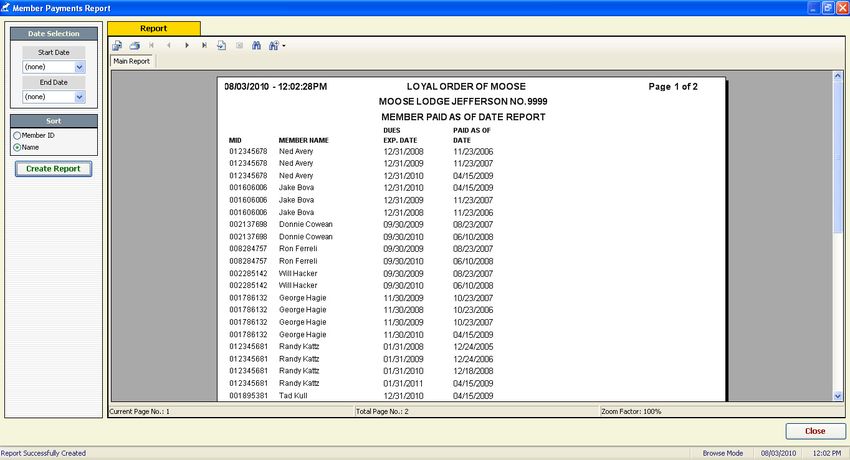Click the dues date 01/31/2011

point(403,384)
